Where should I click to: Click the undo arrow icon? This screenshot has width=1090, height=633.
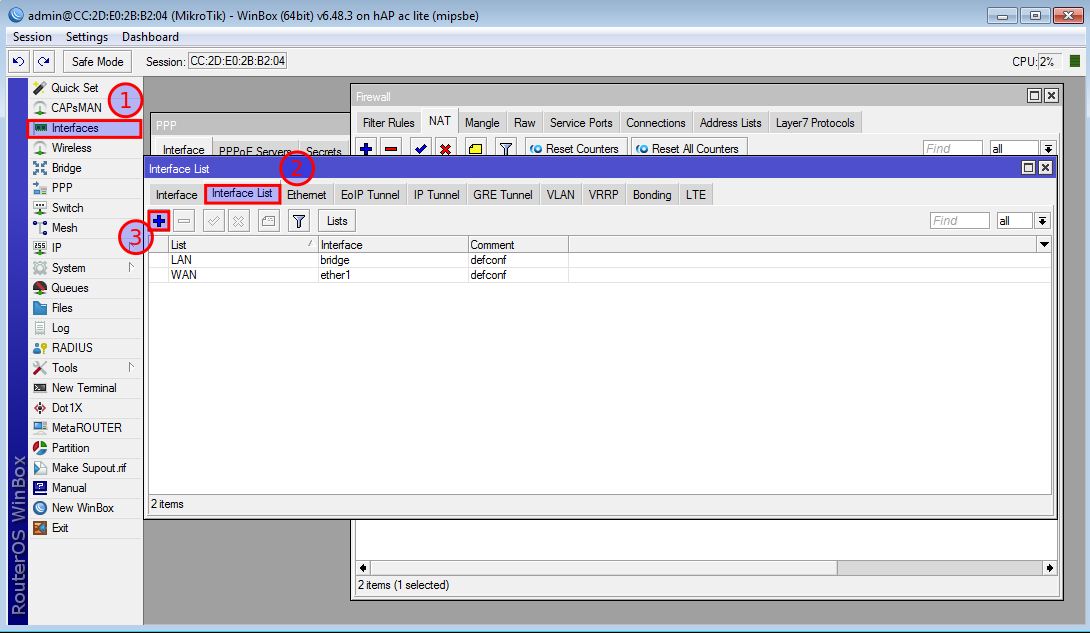[x=19, y=61]
